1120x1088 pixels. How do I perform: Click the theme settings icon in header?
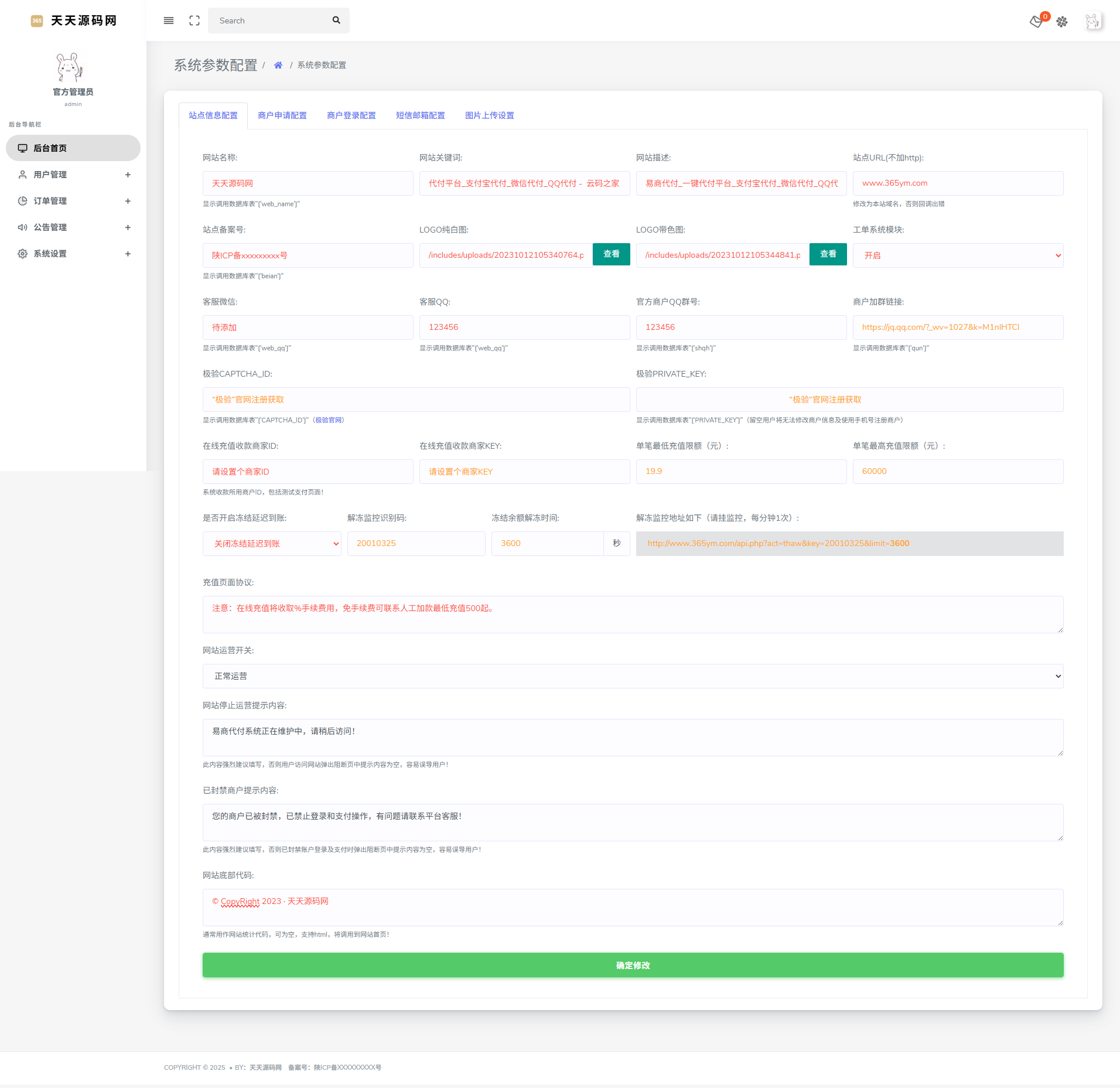click(x=1062, y=22)
